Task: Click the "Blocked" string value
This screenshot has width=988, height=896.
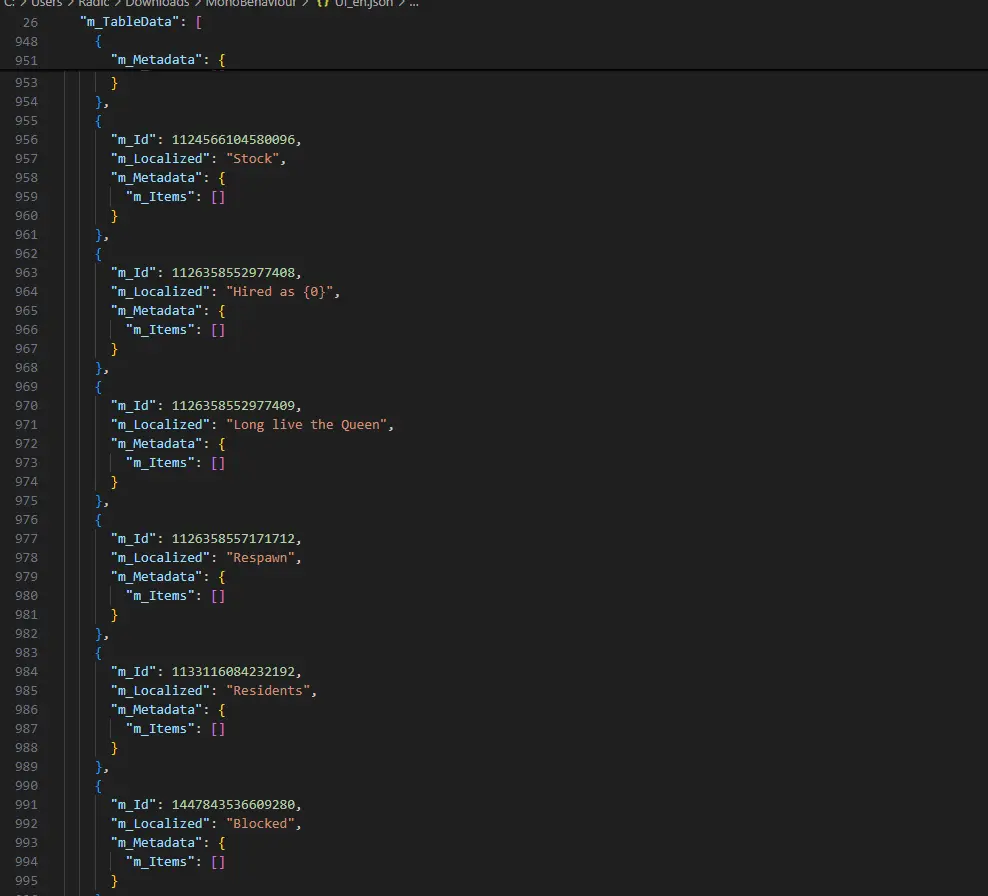Action: coord(260,824)
